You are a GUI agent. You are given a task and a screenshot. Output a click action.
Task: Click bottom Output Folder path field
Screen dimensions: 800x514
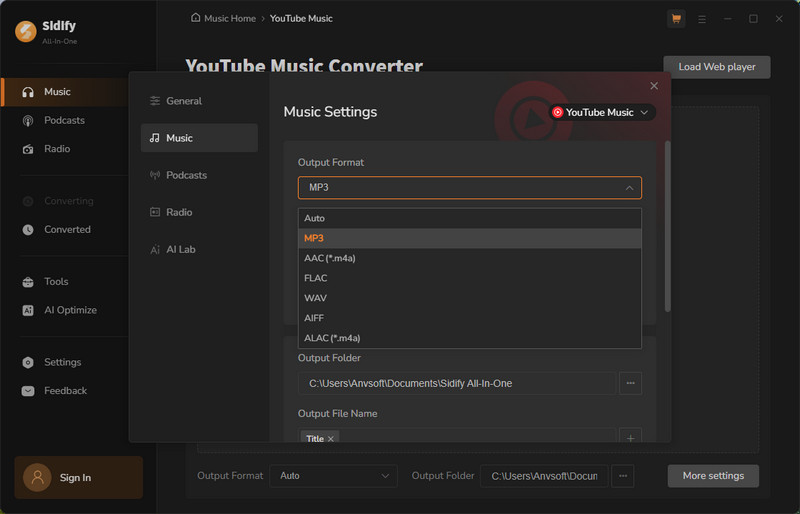pyautogui.click(x=544, y=476)
